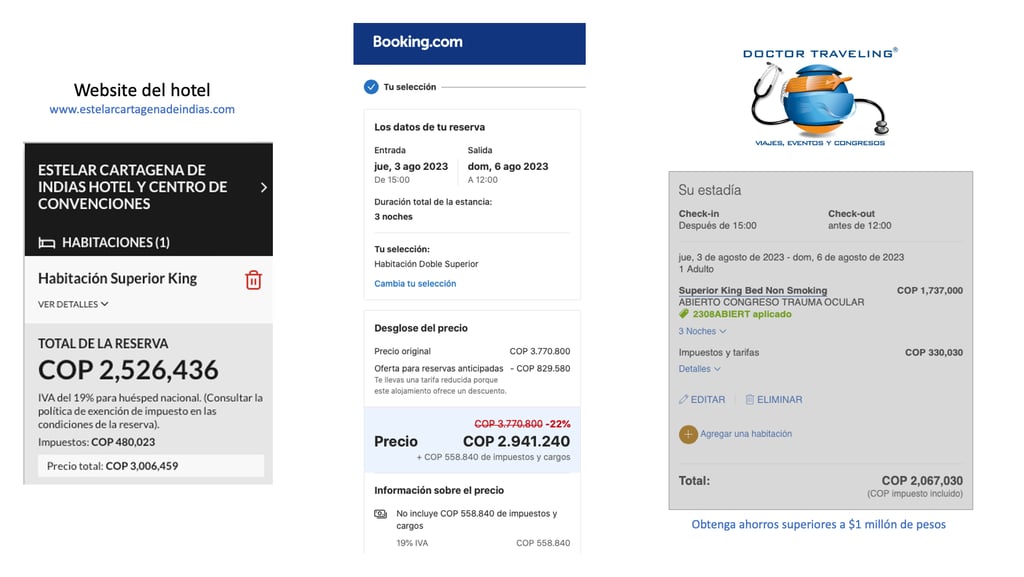Click the ELIMINAR button

779,400
